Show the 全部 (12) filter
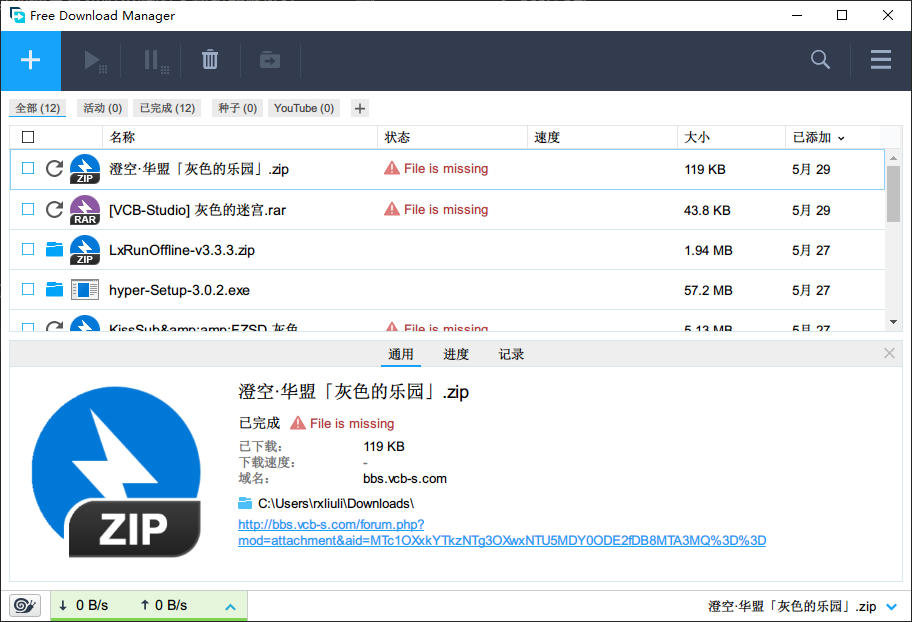The width and height of the screenshot is (912, 622). coord(38,108)
